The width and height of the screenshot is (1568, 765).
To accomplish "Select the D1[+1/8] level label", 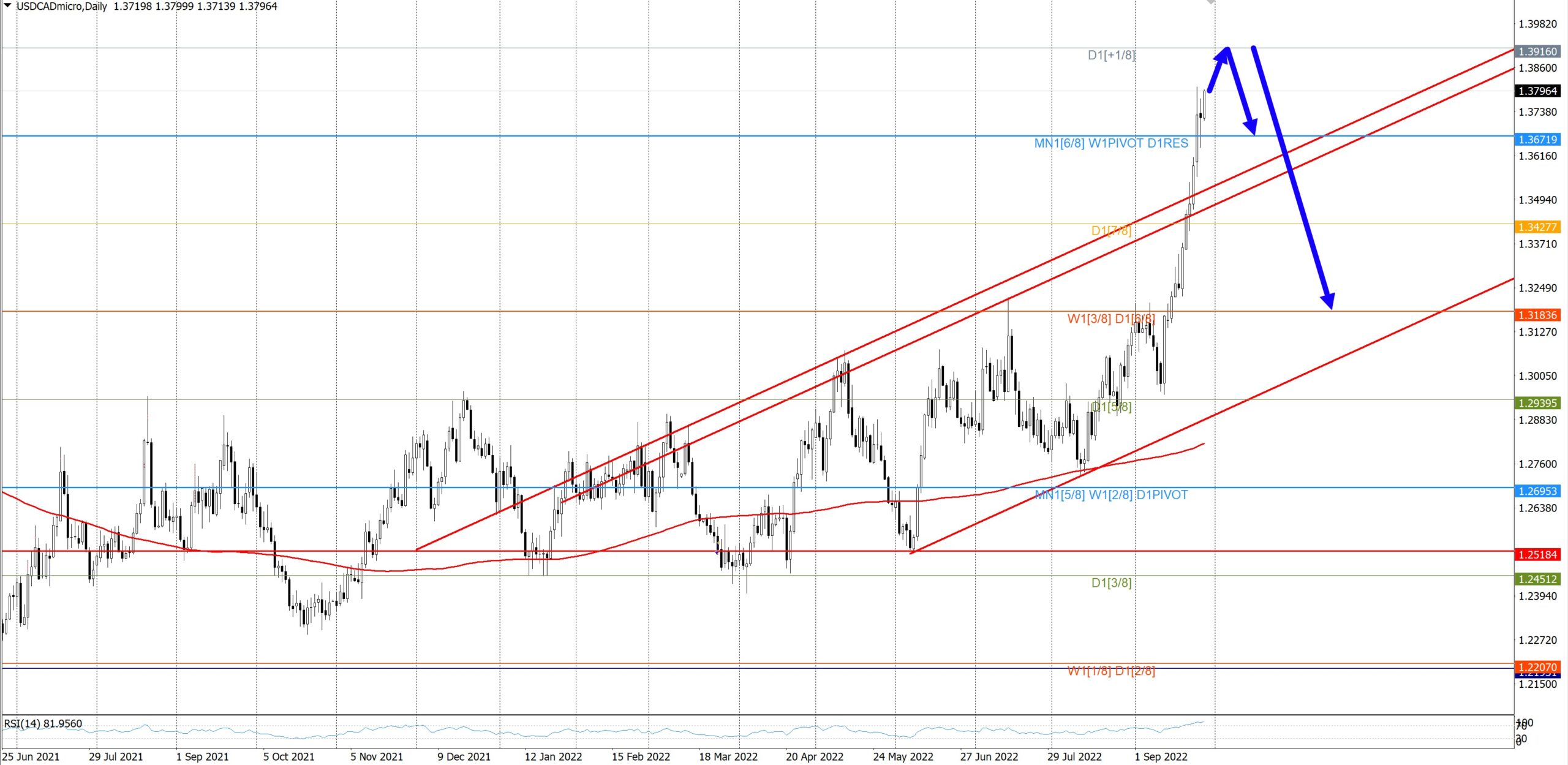I will click(x=1111, y=55).
